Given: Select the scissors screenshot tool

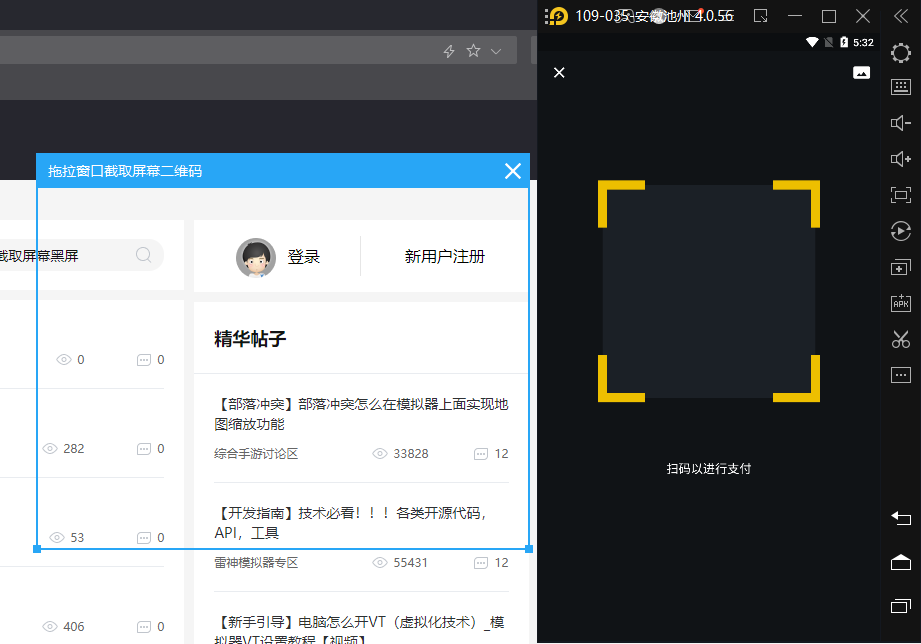Looking at the screenshot, I should [x=901, y=339].
